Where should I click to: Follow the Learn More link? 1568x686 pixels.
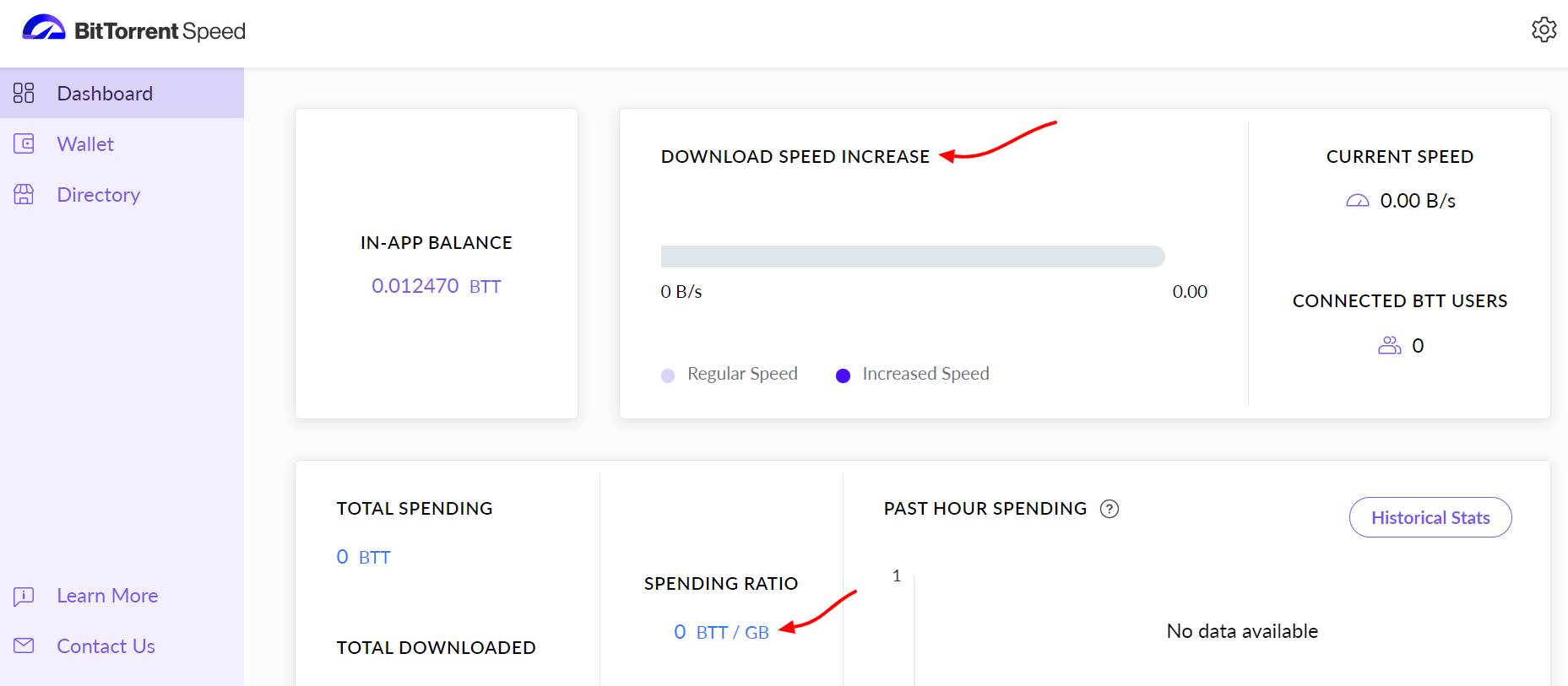click(x=107, y=596)
